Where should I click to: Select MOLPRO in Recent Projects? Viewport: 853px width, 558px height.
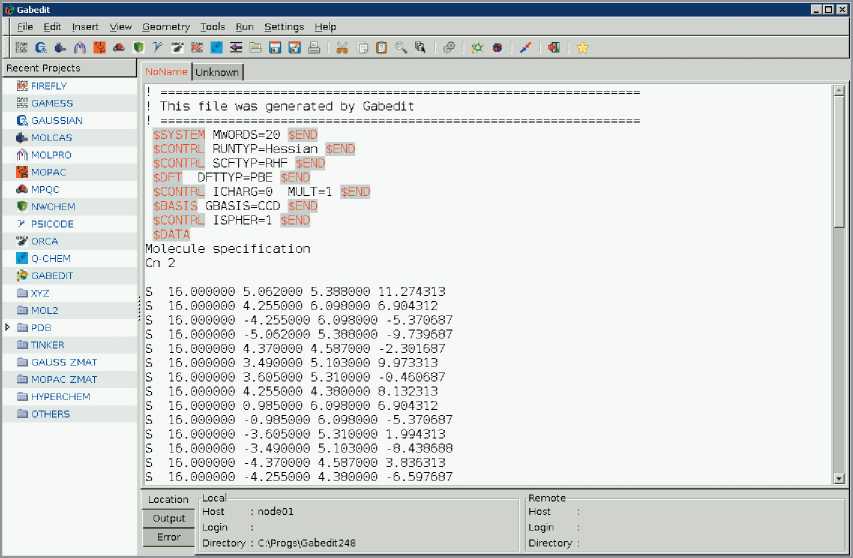[70, 155]
